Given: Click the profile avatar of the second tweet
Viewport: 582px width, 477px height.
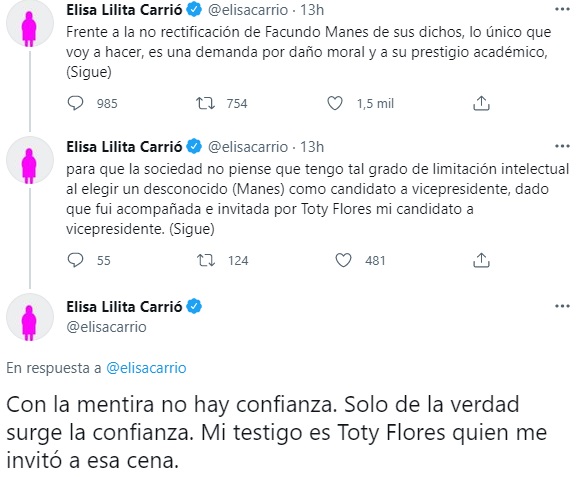Looking at the screenshot, I should coord(30,160).
